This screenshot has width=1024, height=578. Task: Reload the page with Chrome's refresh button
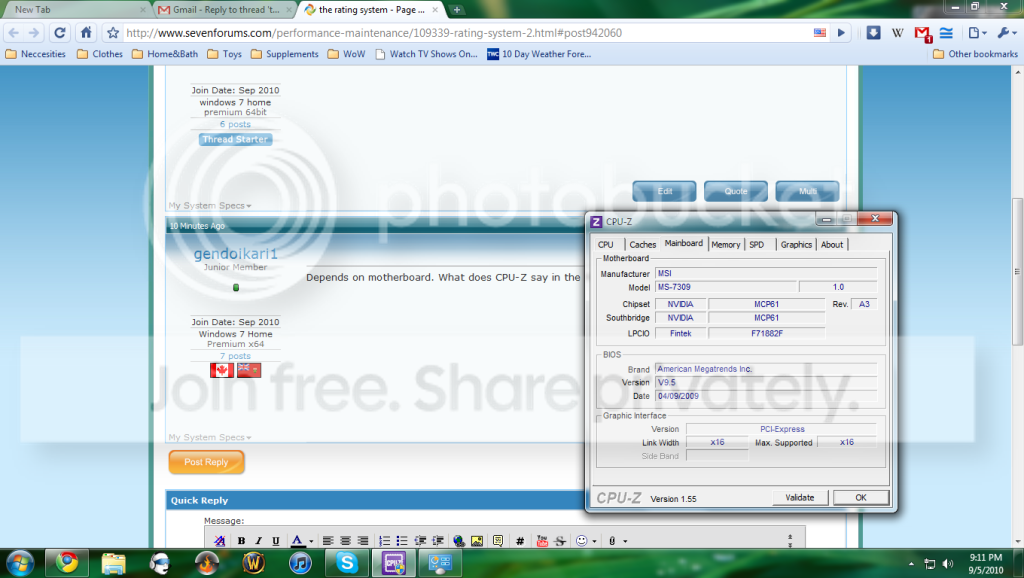click(59, 33)
